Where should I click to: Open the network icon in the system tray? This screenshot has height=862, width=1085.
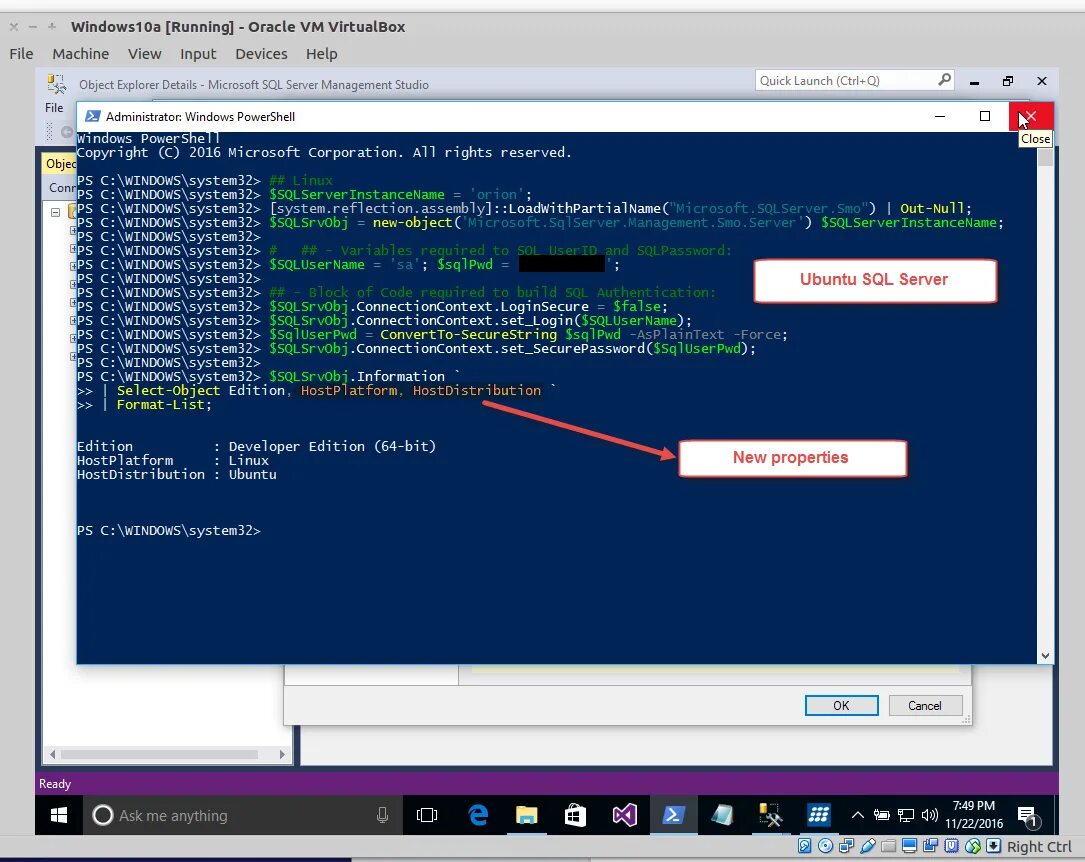(905, 815)
